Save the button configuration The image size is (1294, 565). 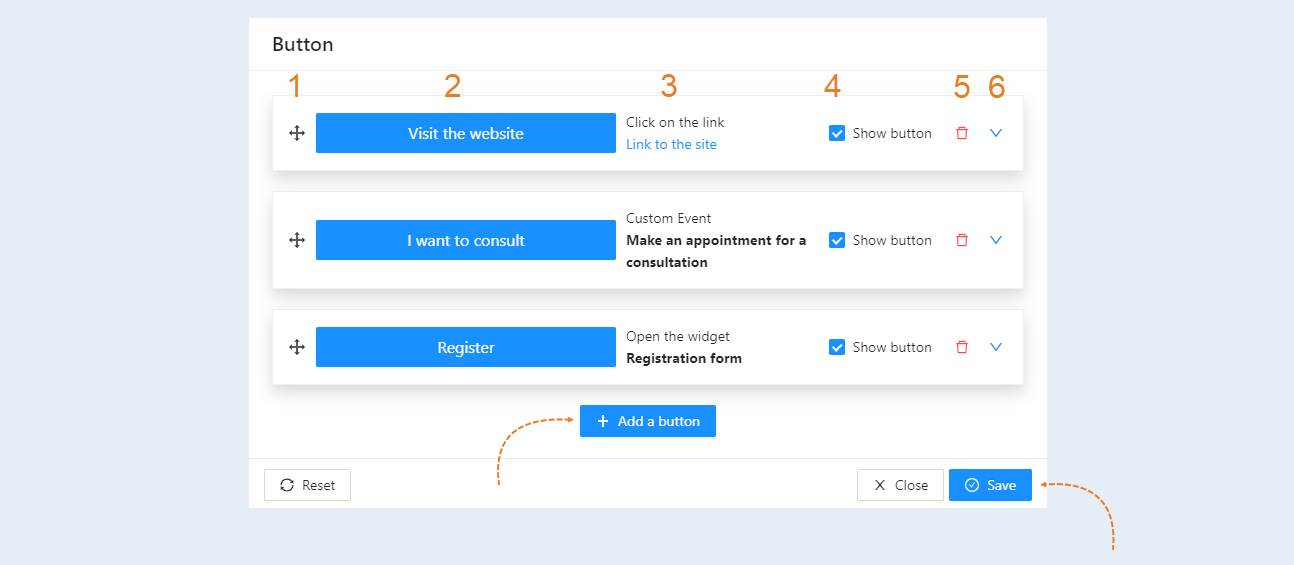990,485
